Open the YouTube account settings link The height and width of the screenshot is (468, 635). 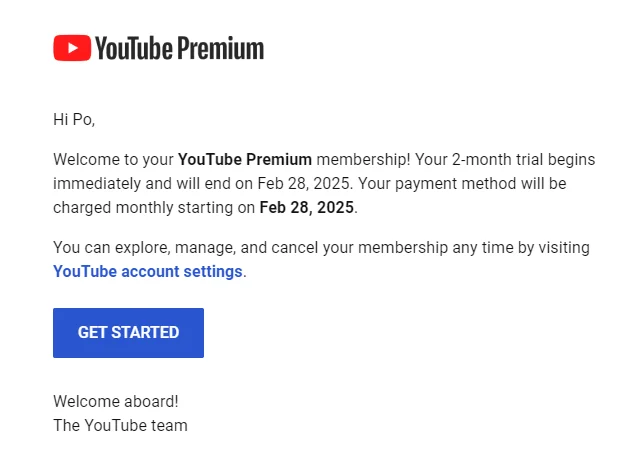click(x=148, y=272)
